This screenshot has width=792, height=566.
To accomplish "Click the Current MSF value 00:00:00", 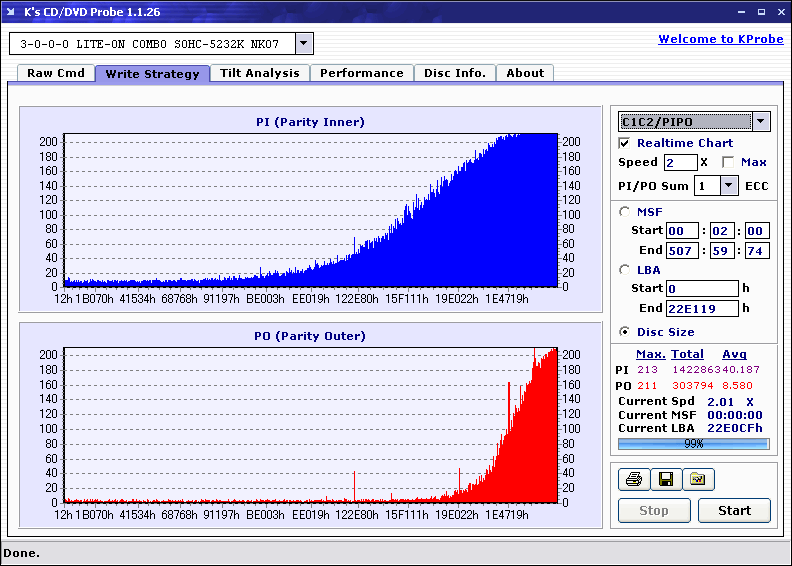I will click(x=734, y=415).
